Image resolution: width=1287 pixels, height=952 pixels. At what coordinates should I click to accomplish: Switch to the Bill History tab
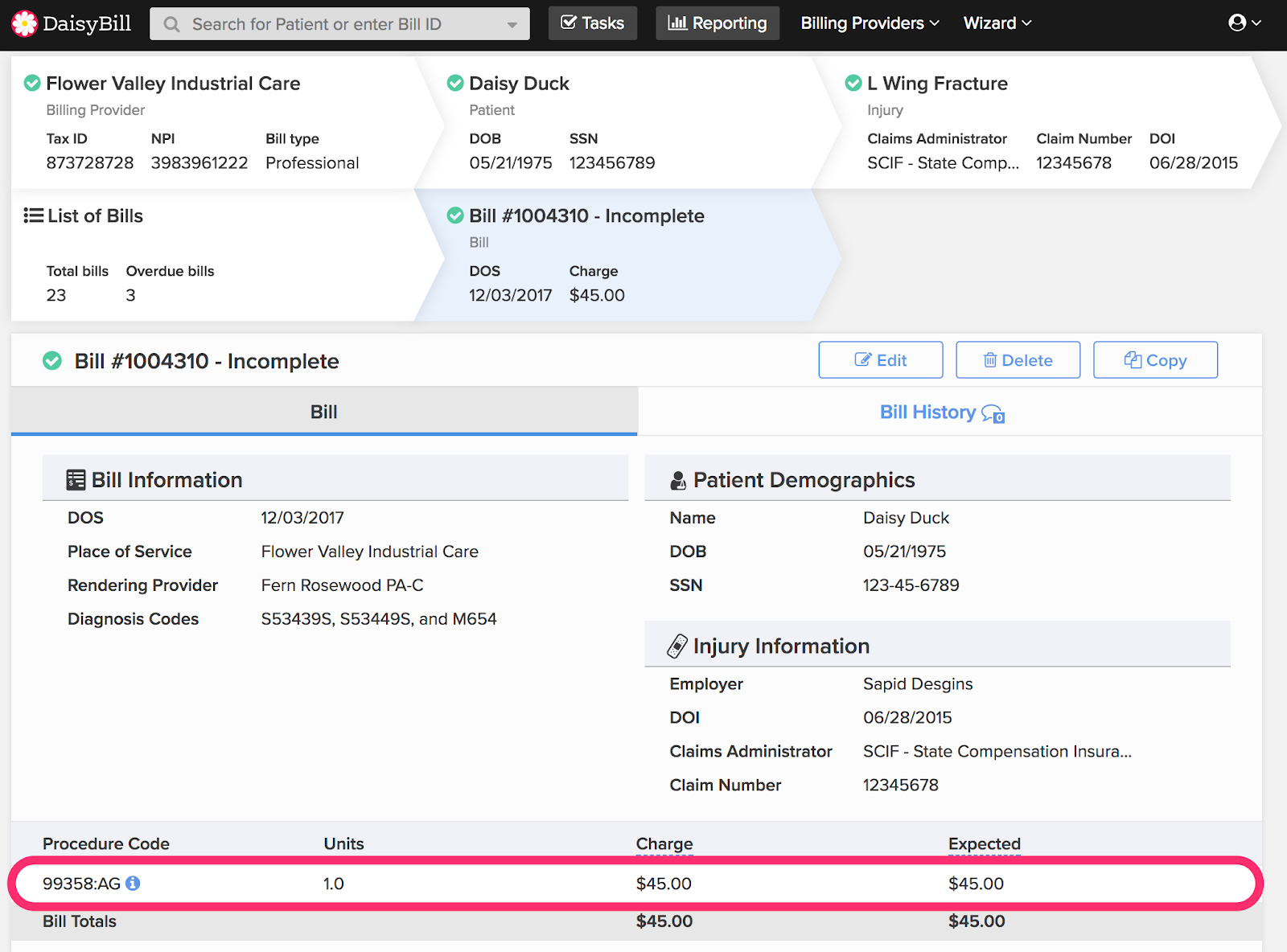pos(942,412)
